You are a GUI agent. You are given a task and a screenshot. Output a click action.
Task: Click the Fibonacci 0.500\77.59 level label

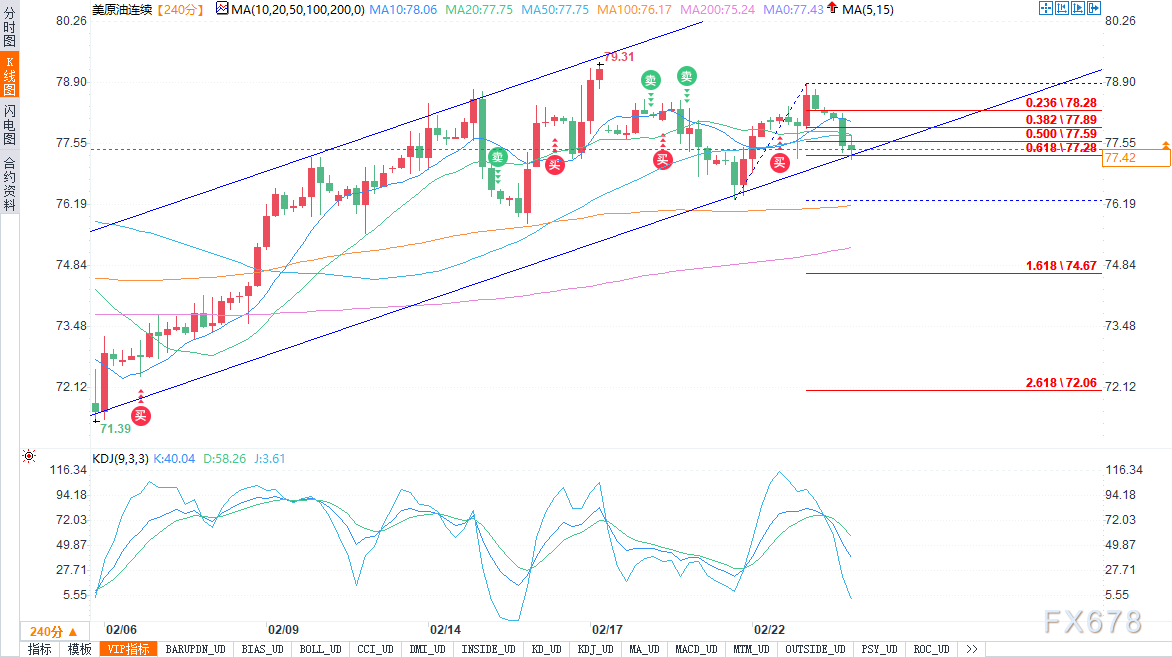point(1061,134)
